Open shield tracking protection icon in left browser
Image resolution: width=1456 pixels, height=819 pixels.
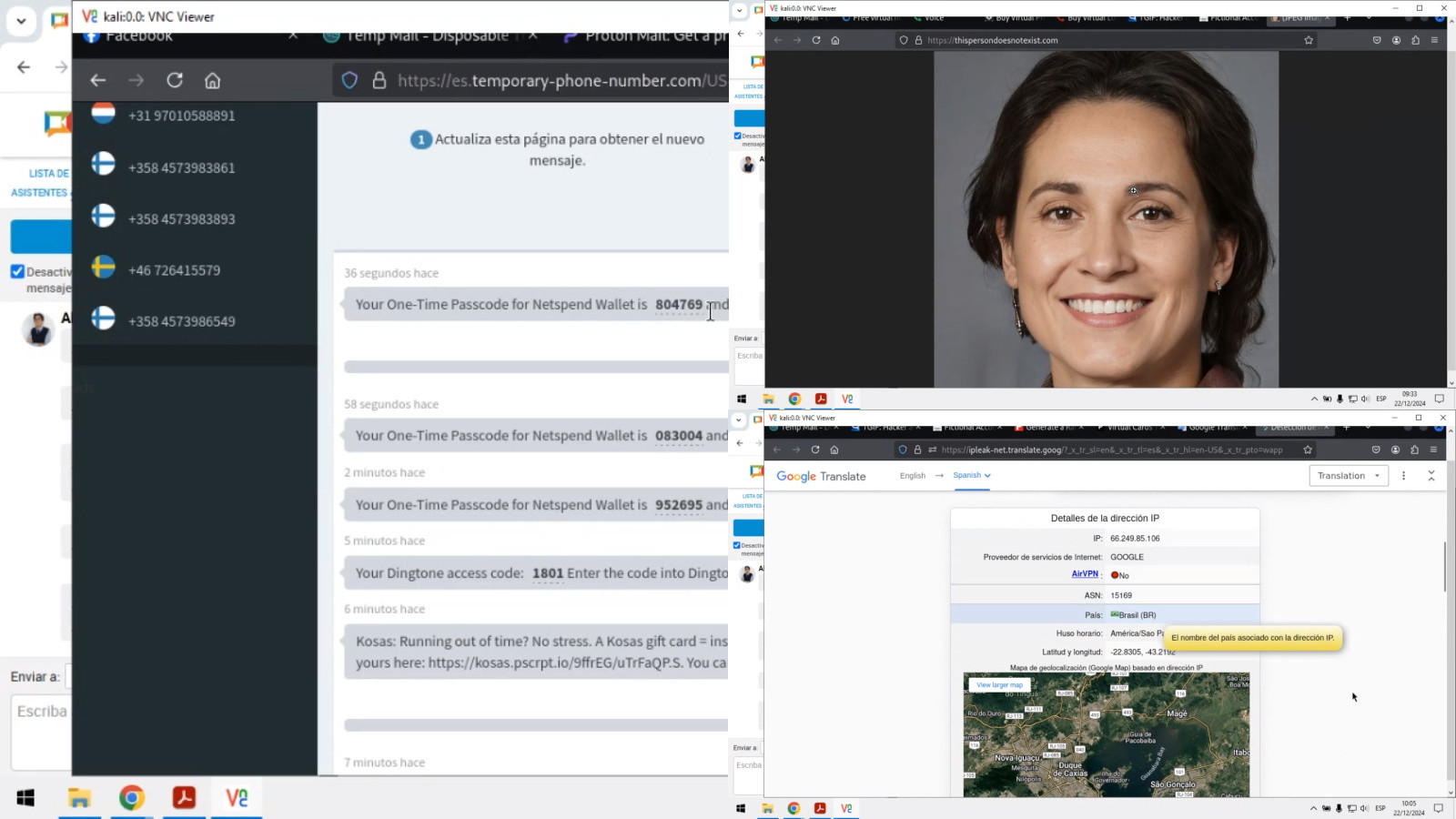tap(349, 80)
